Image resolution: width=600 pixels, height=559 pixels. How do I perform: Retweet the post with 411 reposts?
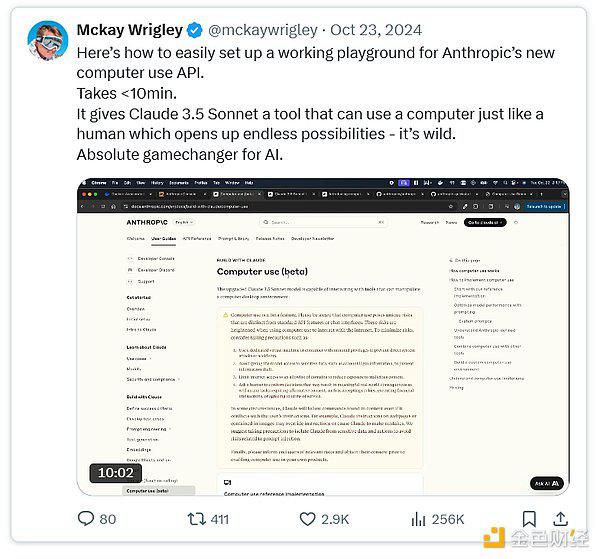(197, 519)
